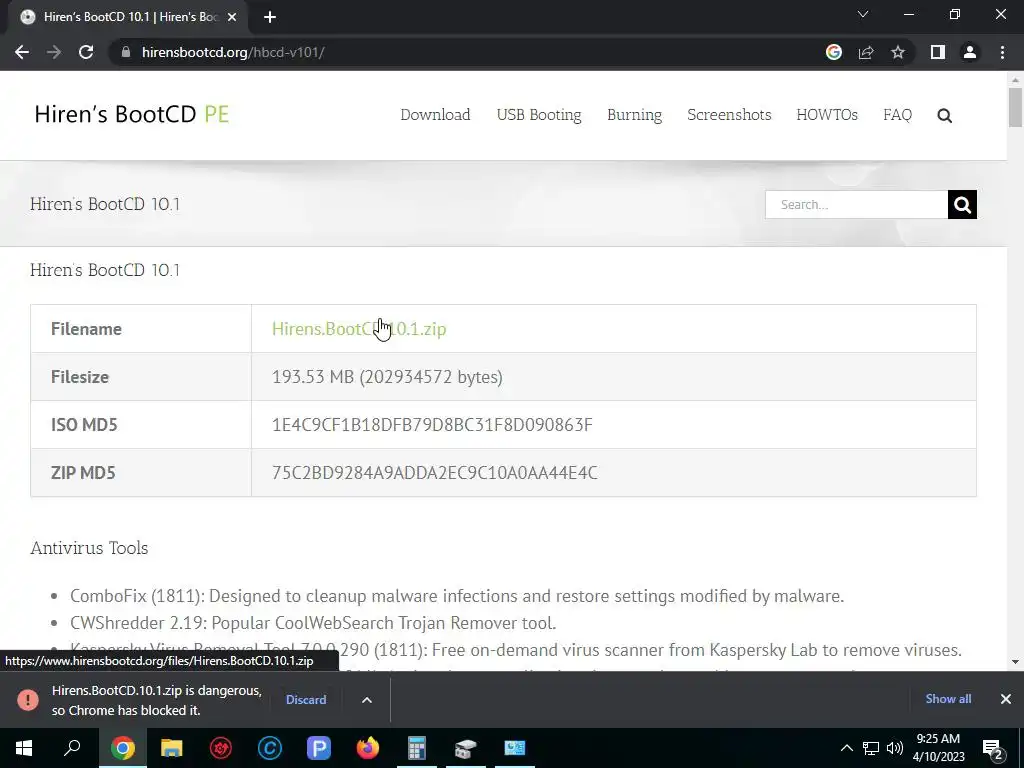Show hidden system tray icons
This screenshot has width=1024, height=768.
[846, 748]
